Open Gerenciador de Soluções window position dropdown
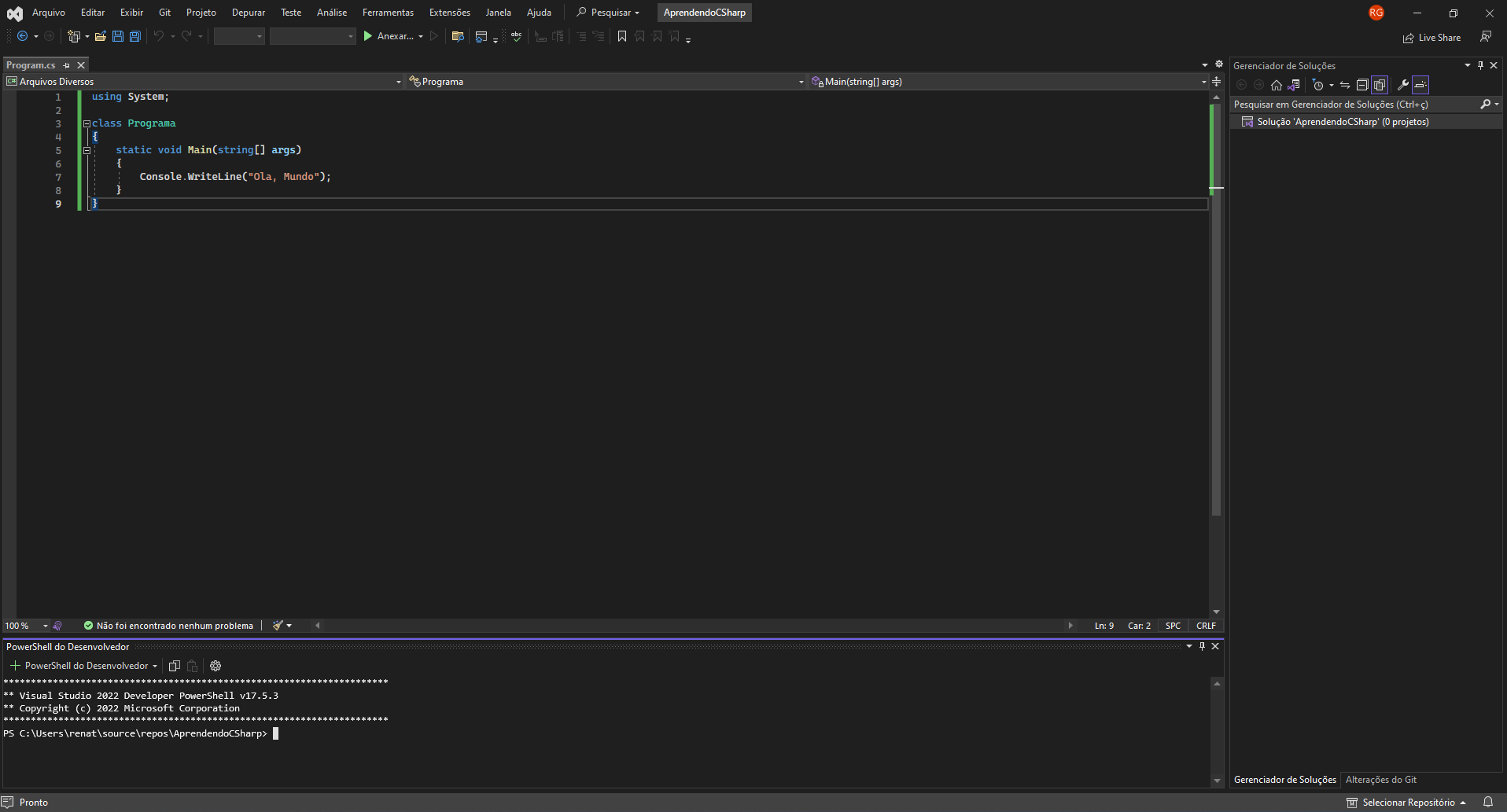The height and width of the screenshot is (812, 1507). (x=1468, y=65)
